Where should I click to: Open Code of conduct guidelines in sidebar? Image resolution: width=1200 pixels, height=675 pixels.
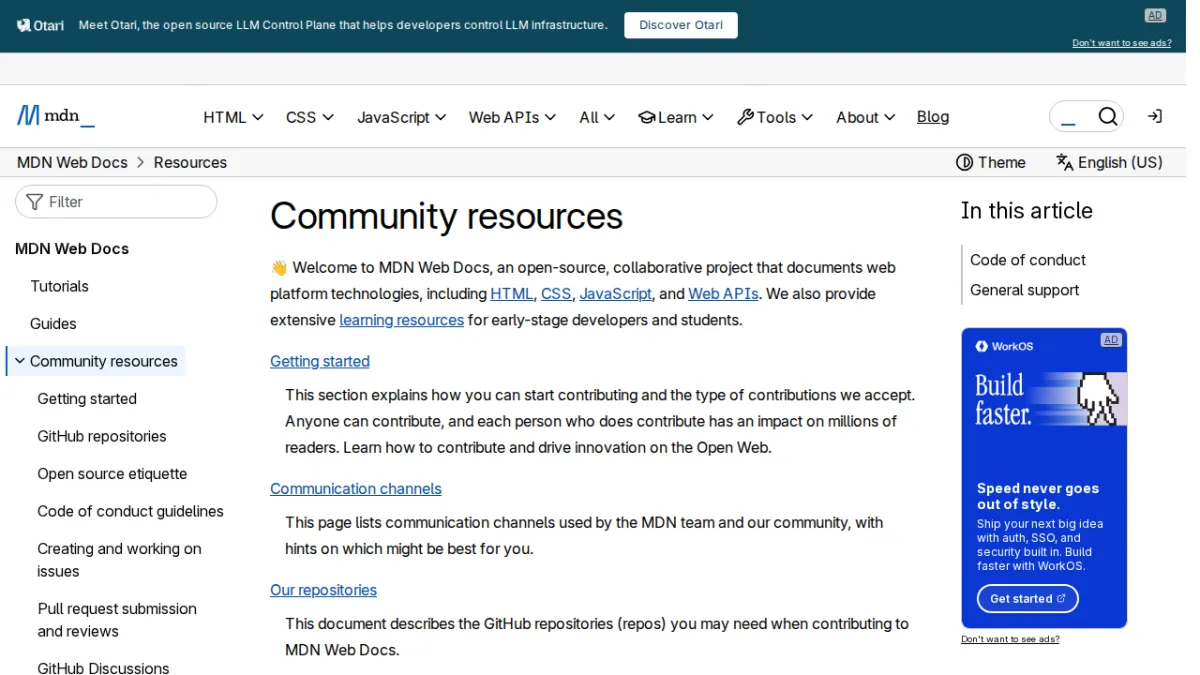(x=131, y=511)
